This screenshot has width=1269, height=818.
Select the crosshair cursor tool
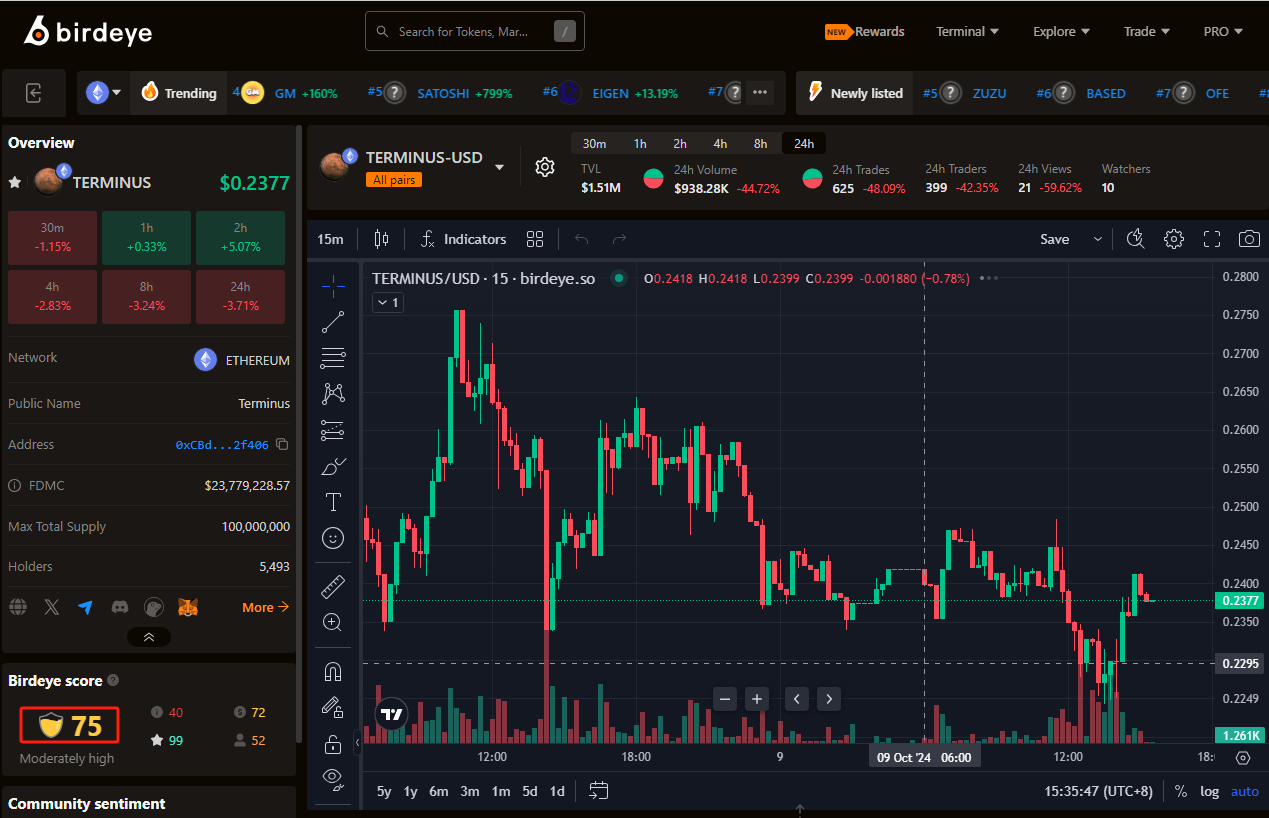333,285
